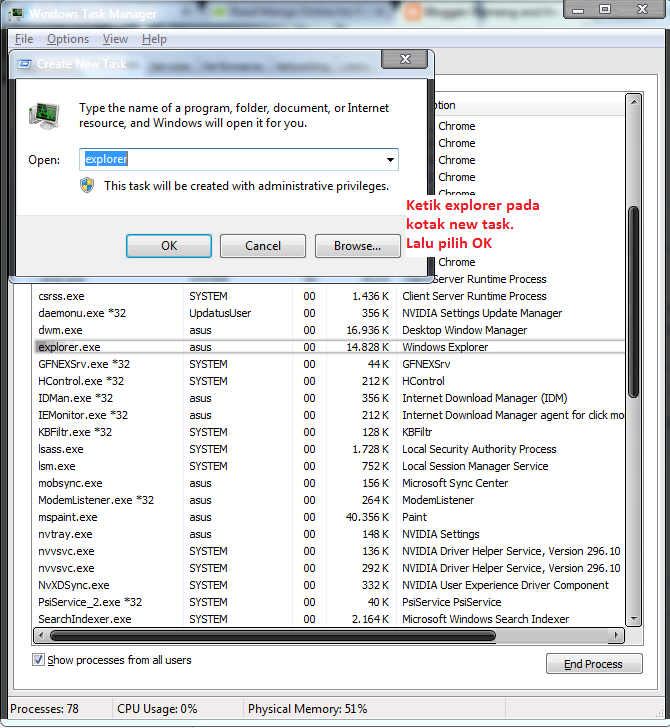
Task: Click the horizontal scrollbar right arrow
Action: coord(617,636)
